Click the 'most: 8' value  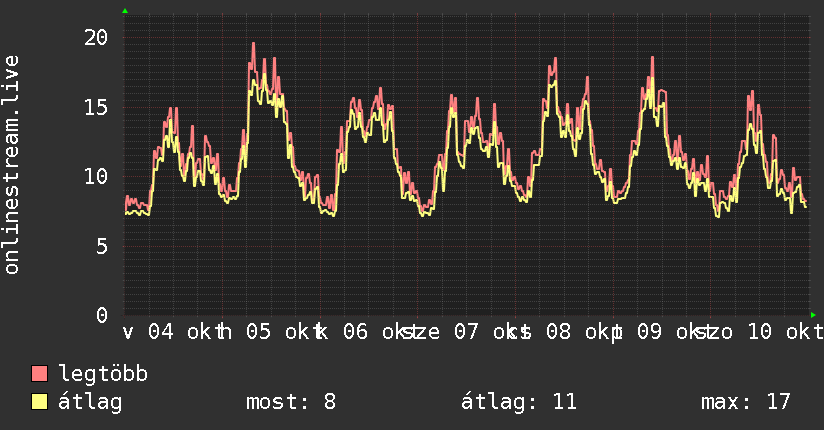[291, 402]
